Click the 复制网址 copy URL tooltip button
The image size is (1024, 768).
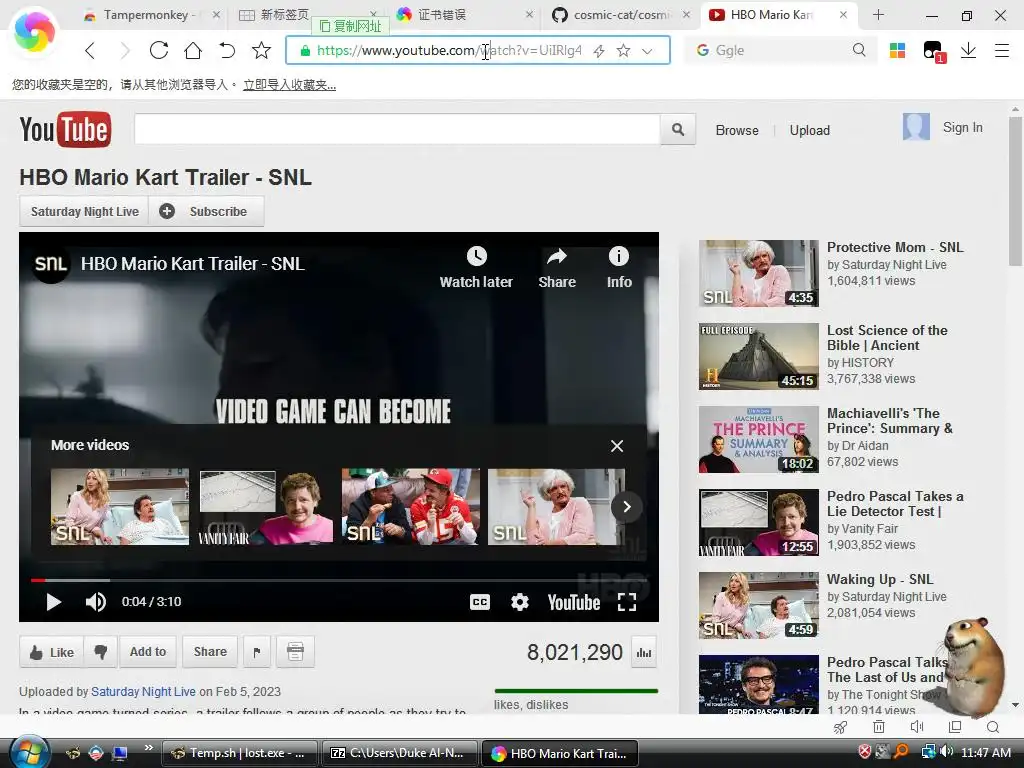(x=351, y=26)
